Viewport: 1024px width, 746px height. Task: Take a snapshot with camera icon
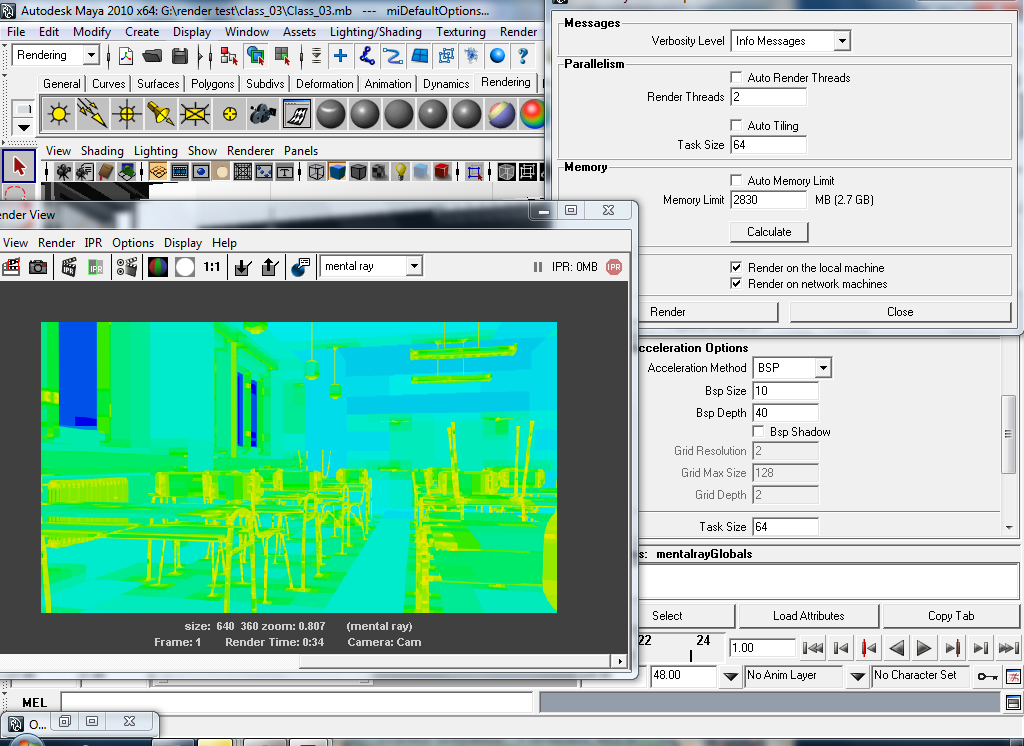click(38, 267)
